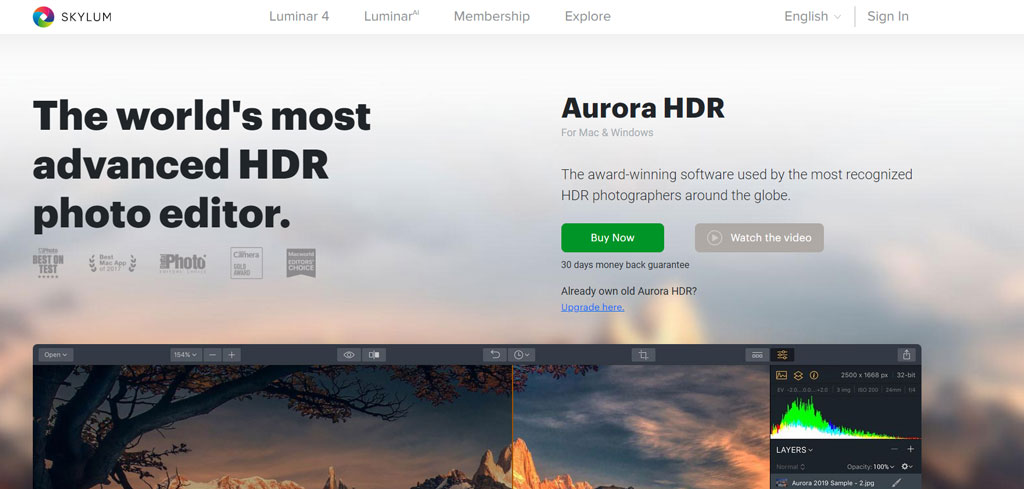The image size is (1024, 489).
Task: Select the Aurora 2019 Sample - 2.jpg layer
Action: click(846, 482)
